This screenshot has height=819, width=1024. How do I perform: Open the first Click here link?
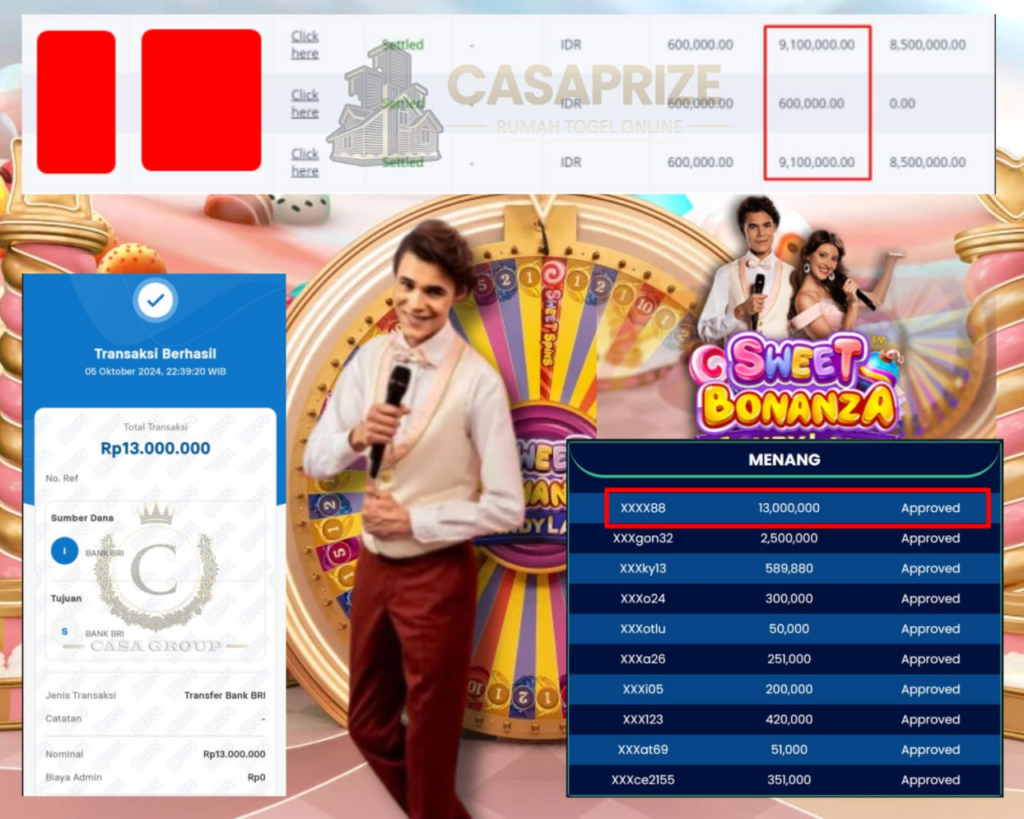point(303,44)
